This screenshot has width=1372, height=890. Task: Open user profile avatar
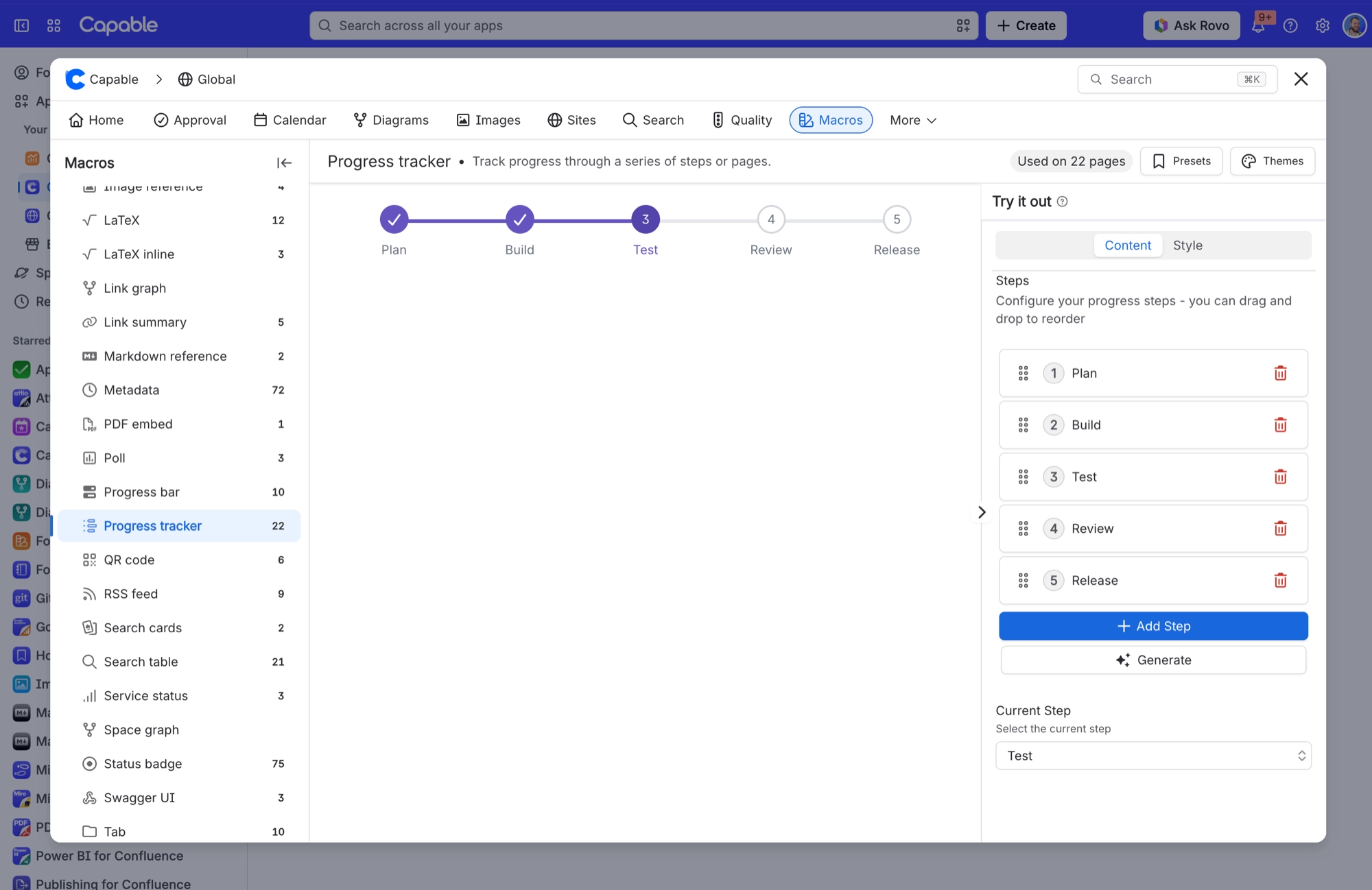coord(1354,25)
